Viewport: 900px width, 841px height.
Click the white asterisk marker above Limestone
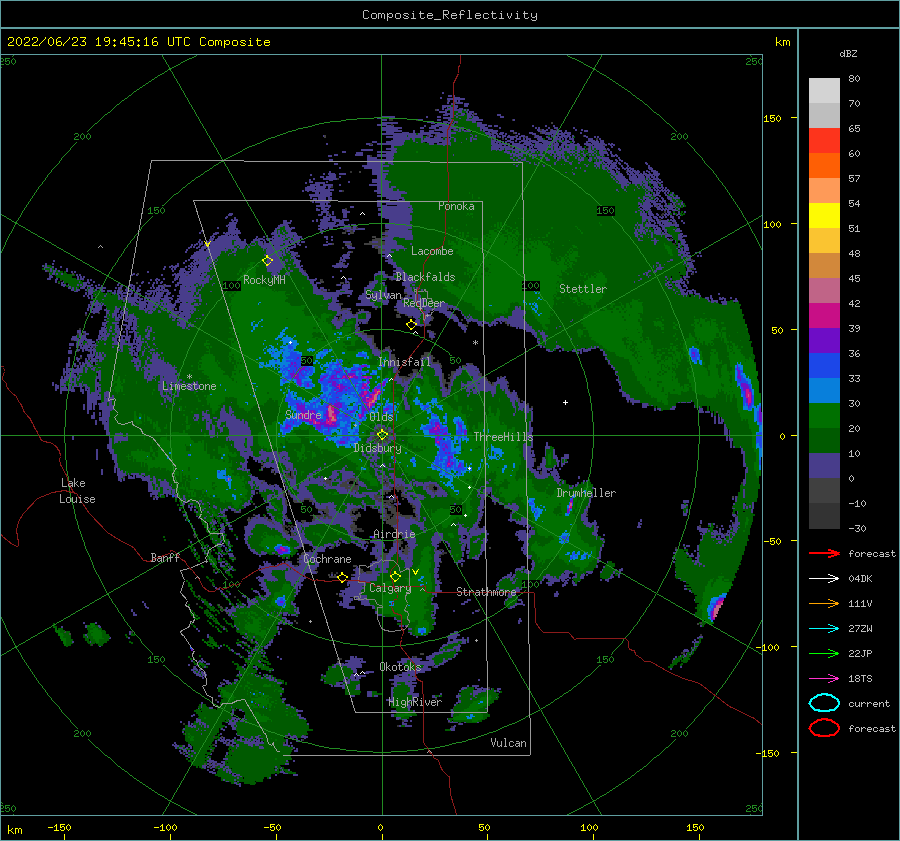pos(189,377)
